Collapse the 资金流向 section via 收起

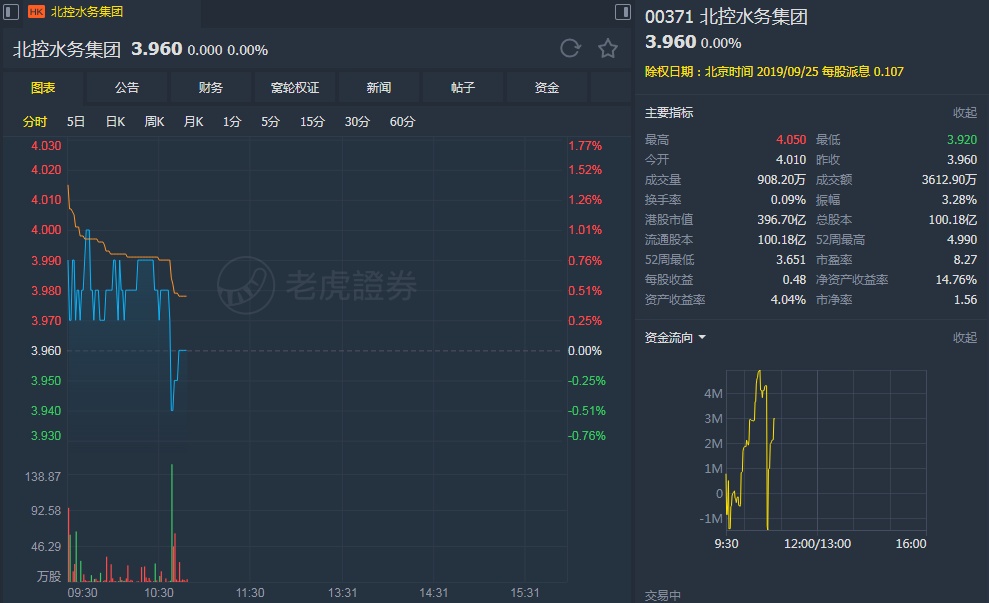tap(964, 337)
